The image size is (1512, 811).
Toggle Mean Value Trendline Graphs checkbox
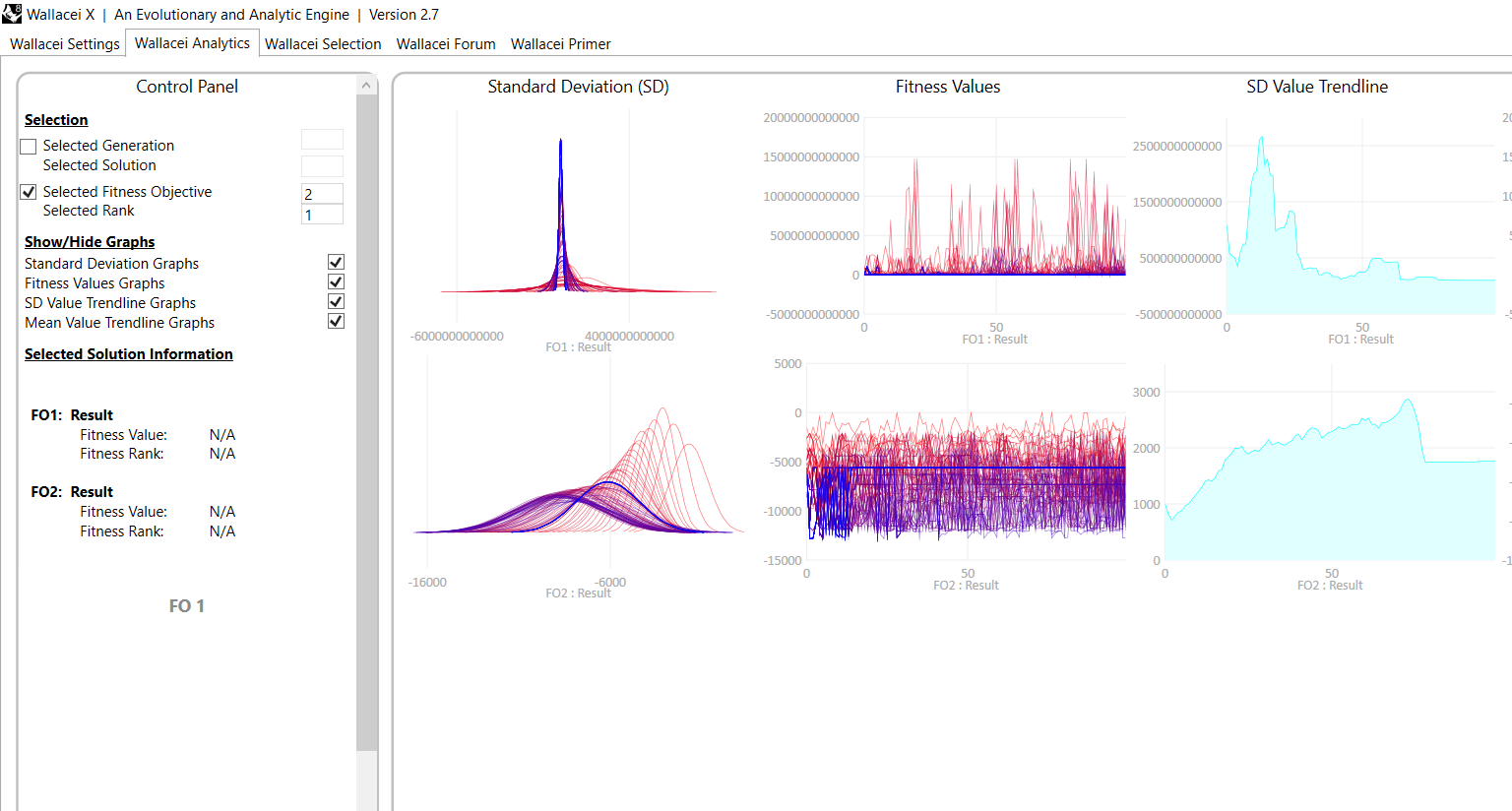point(336,321)
